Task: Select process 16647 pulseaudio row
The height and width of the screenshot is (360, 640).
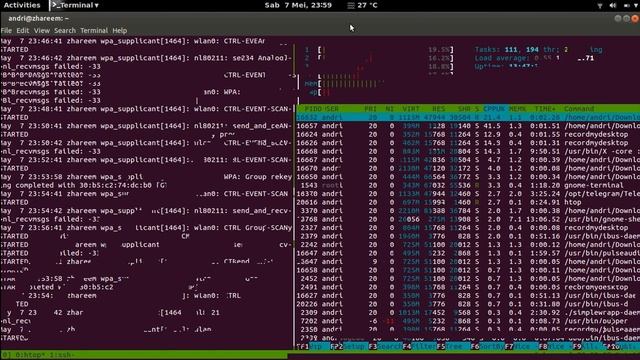Action: click(468, 253)
